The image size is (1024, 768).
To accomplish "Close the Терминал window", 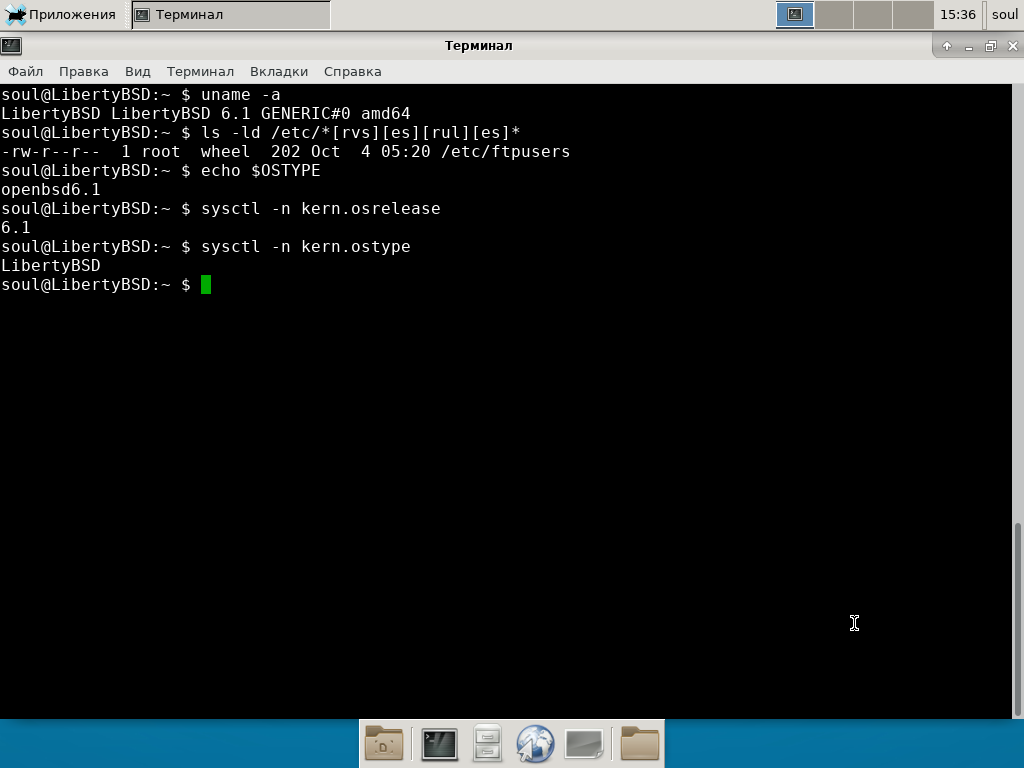I will [1013, 46].
